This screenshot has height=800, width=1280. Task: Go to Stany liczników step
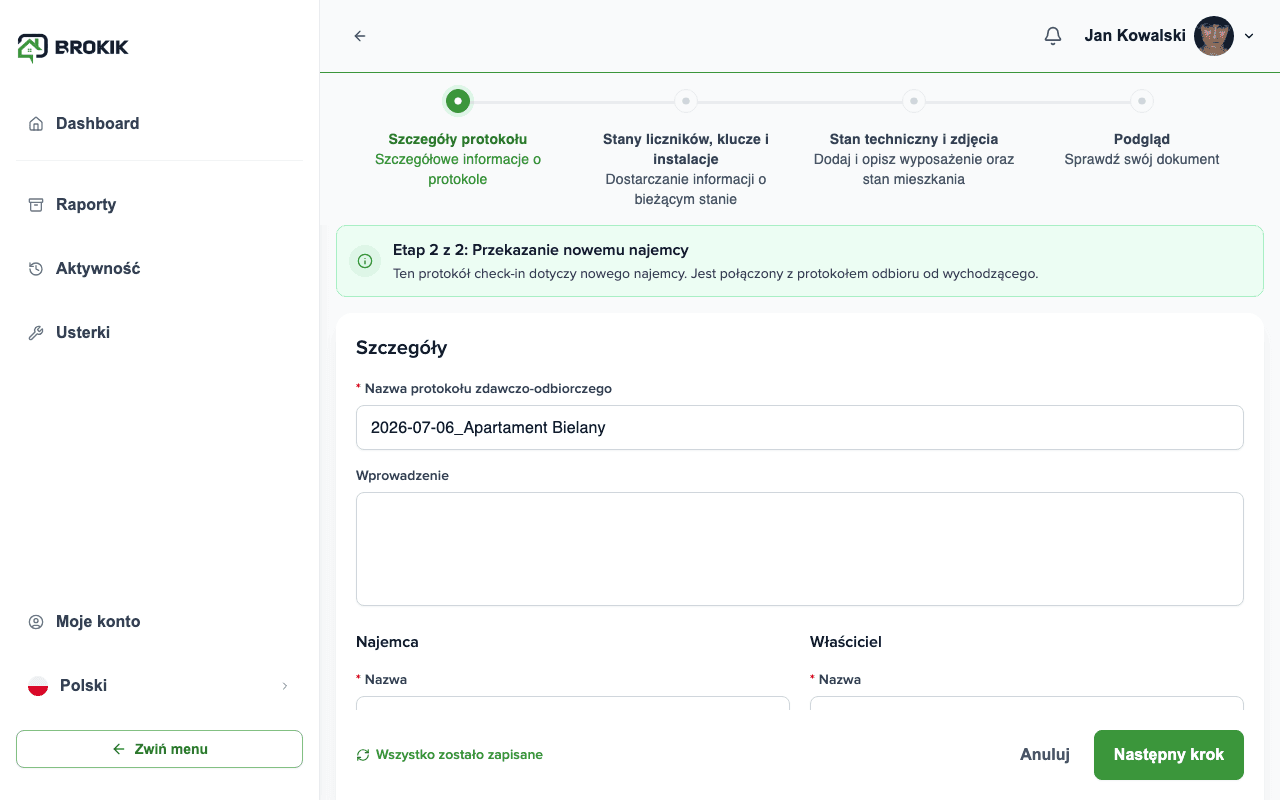coord(685,101)
